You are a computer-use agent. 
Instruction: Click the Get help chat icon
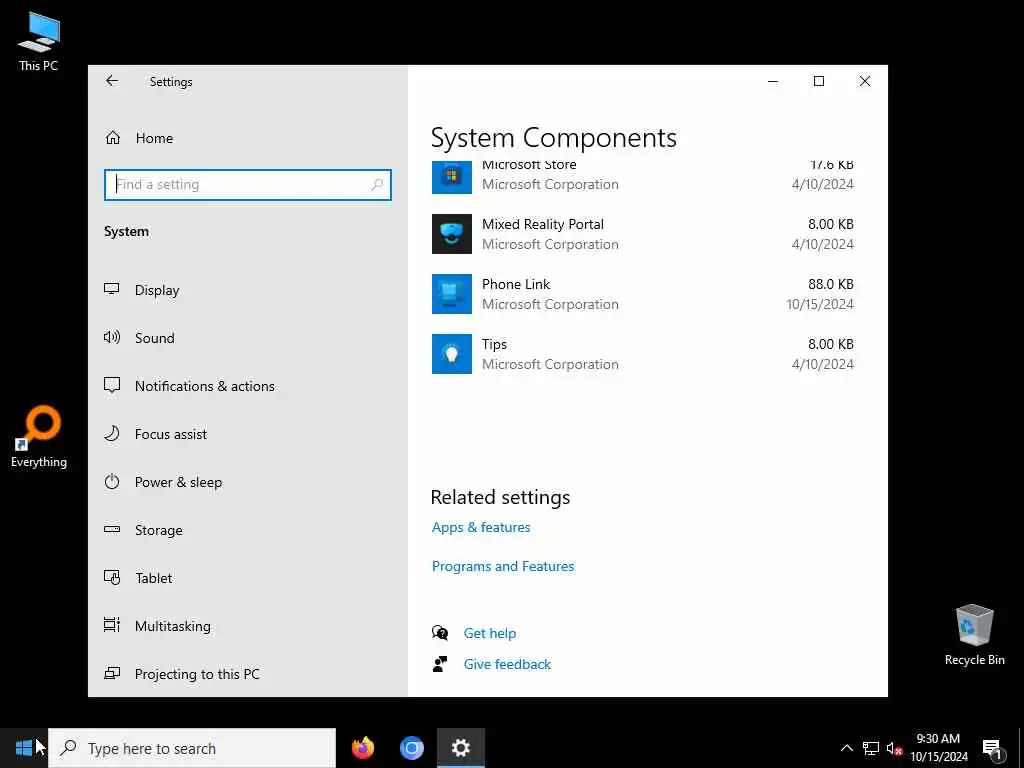(x=440, y=632)
